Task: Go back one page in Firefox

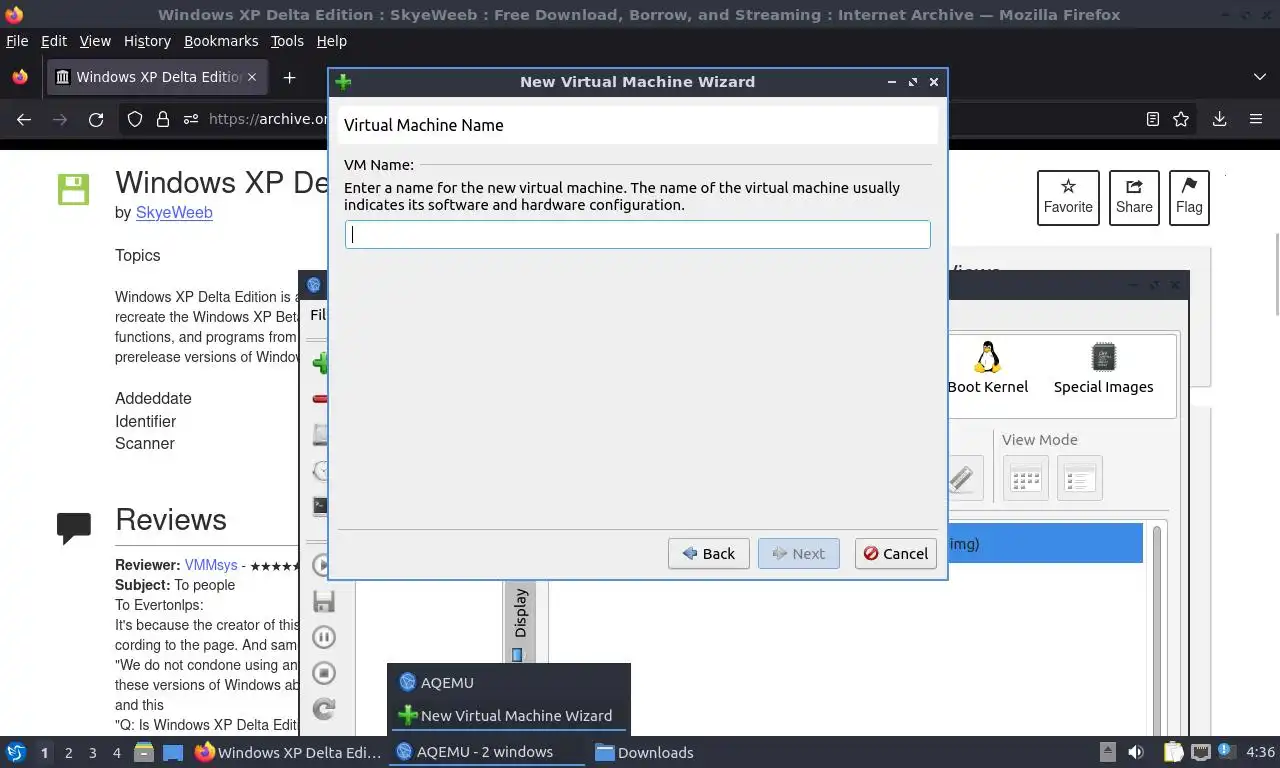Action: pyautogui.click(x=24, y=119)
